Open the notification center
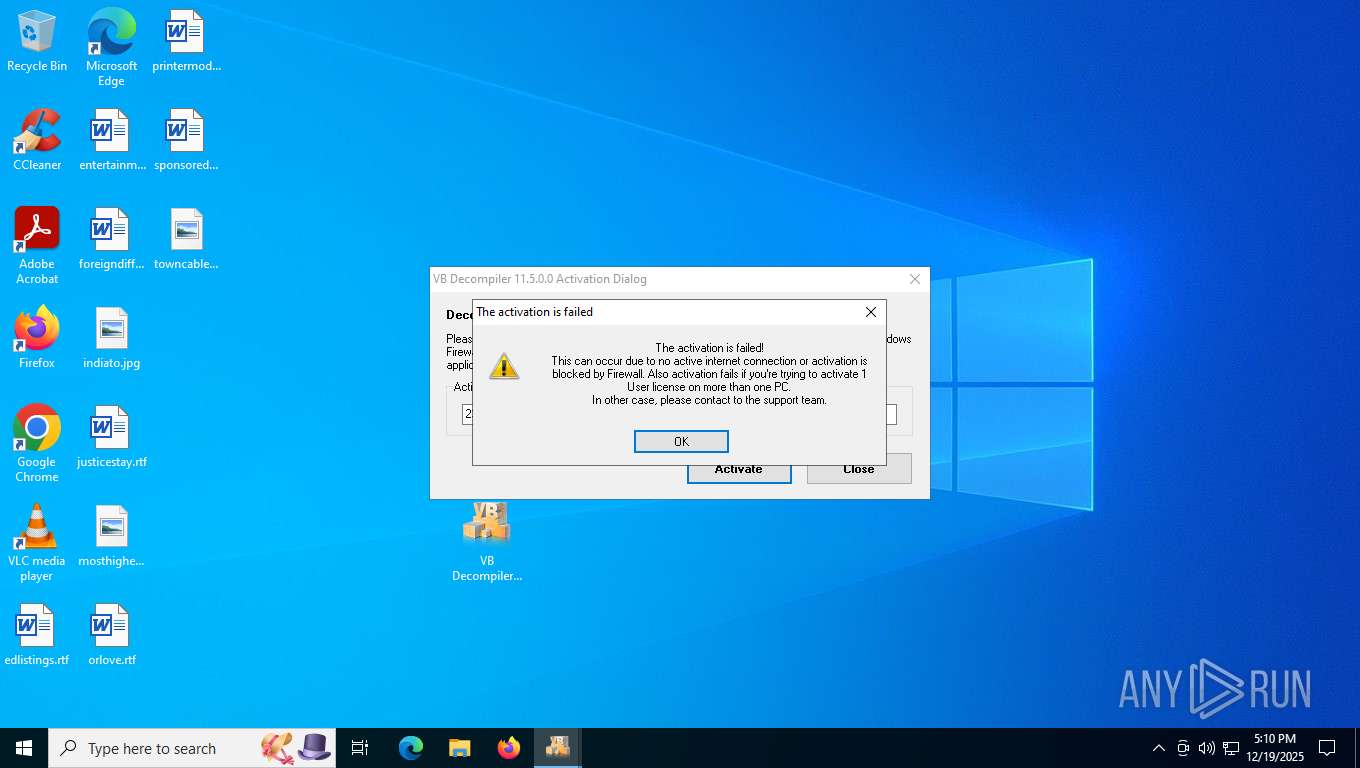Screen dimensions: 1360x768 pyautogui.click(x=1327, y=748)
